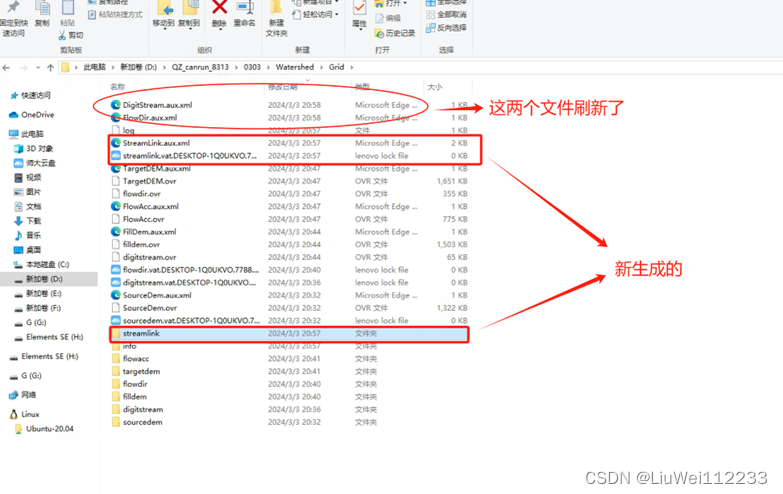Viewport: 783px width, 494px height.
Task: Click the 编辑 (Edit) ribbon button
Action: (388, 18)
